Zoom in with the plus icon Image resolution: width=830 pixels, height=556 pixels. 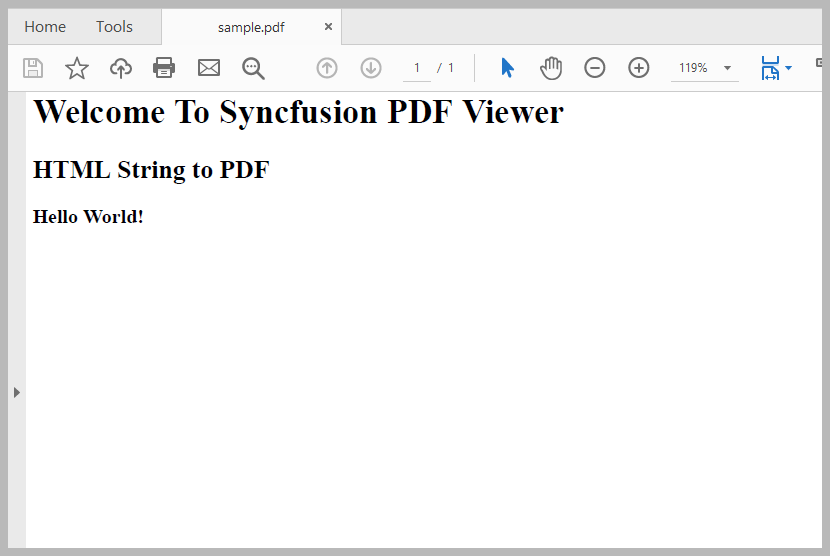(x=638, y=68)
